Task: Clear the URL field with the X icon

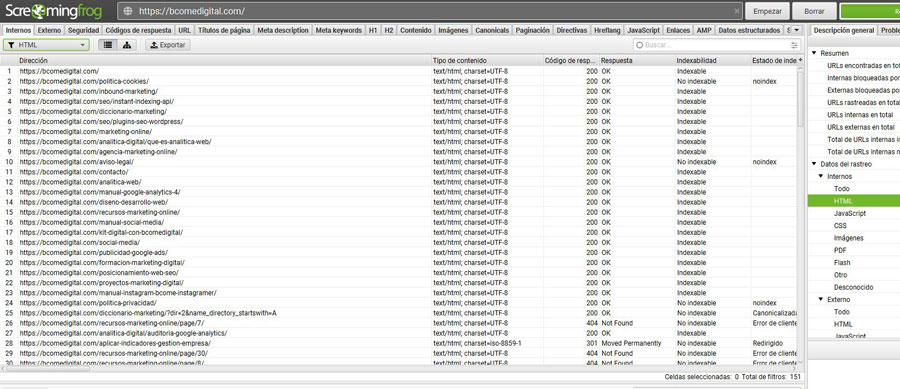Action: (x=737, y=11)
